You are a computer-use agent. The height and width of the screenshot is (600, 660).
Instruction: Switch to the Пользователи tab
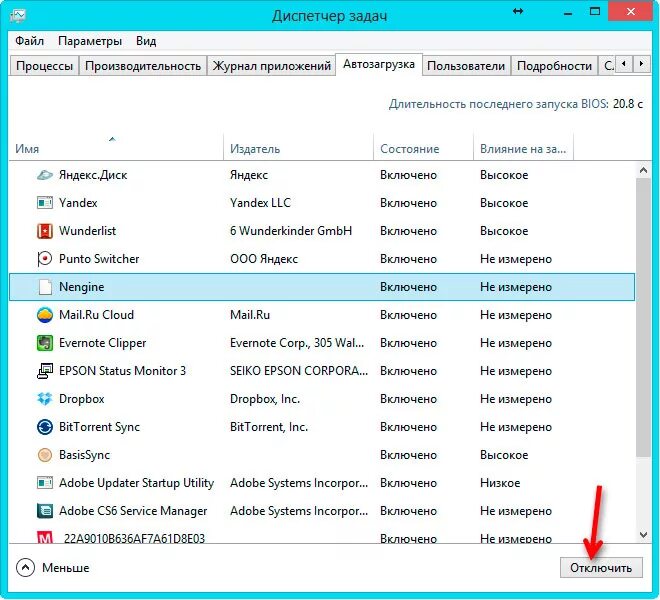tap(466, 66)
